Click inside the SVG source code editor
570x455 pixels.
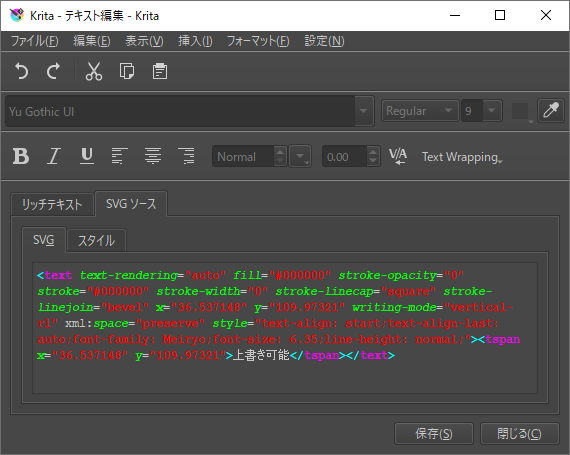285,328
